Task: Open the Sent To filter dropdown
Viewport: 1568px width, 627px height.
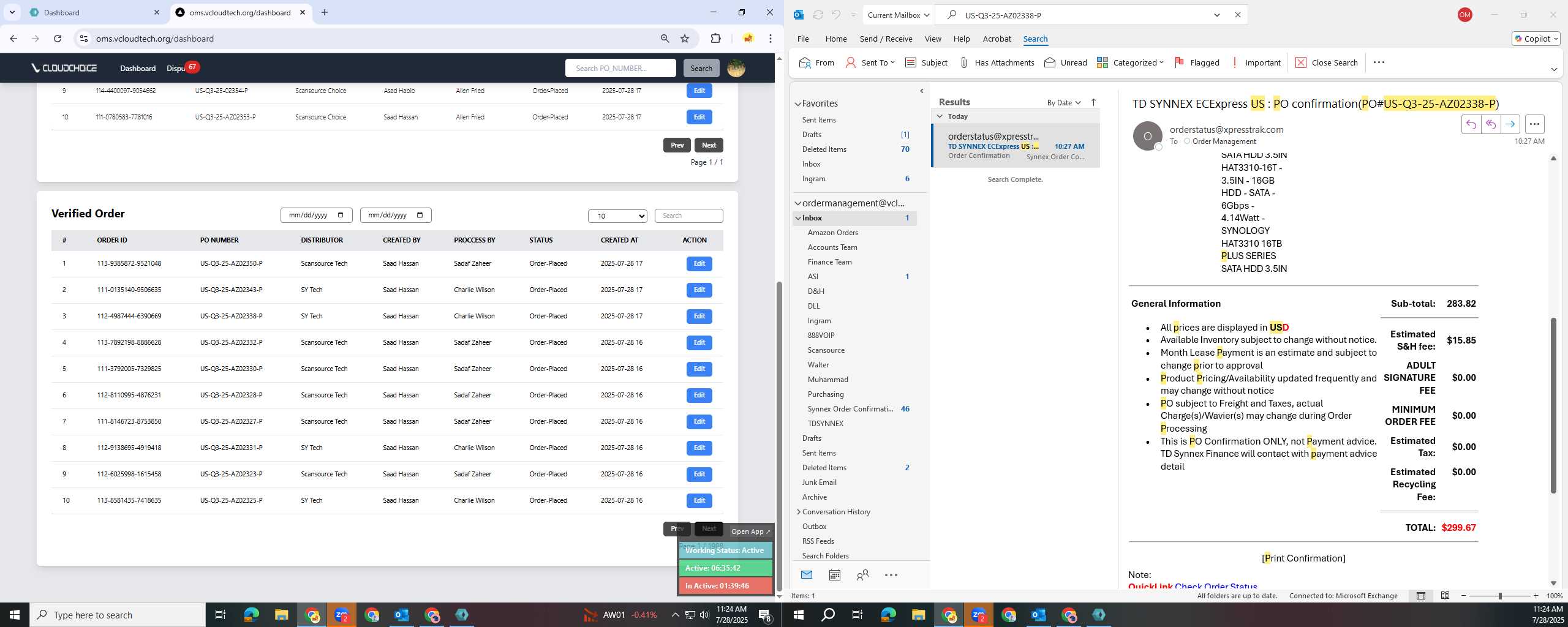Action: 870,62
